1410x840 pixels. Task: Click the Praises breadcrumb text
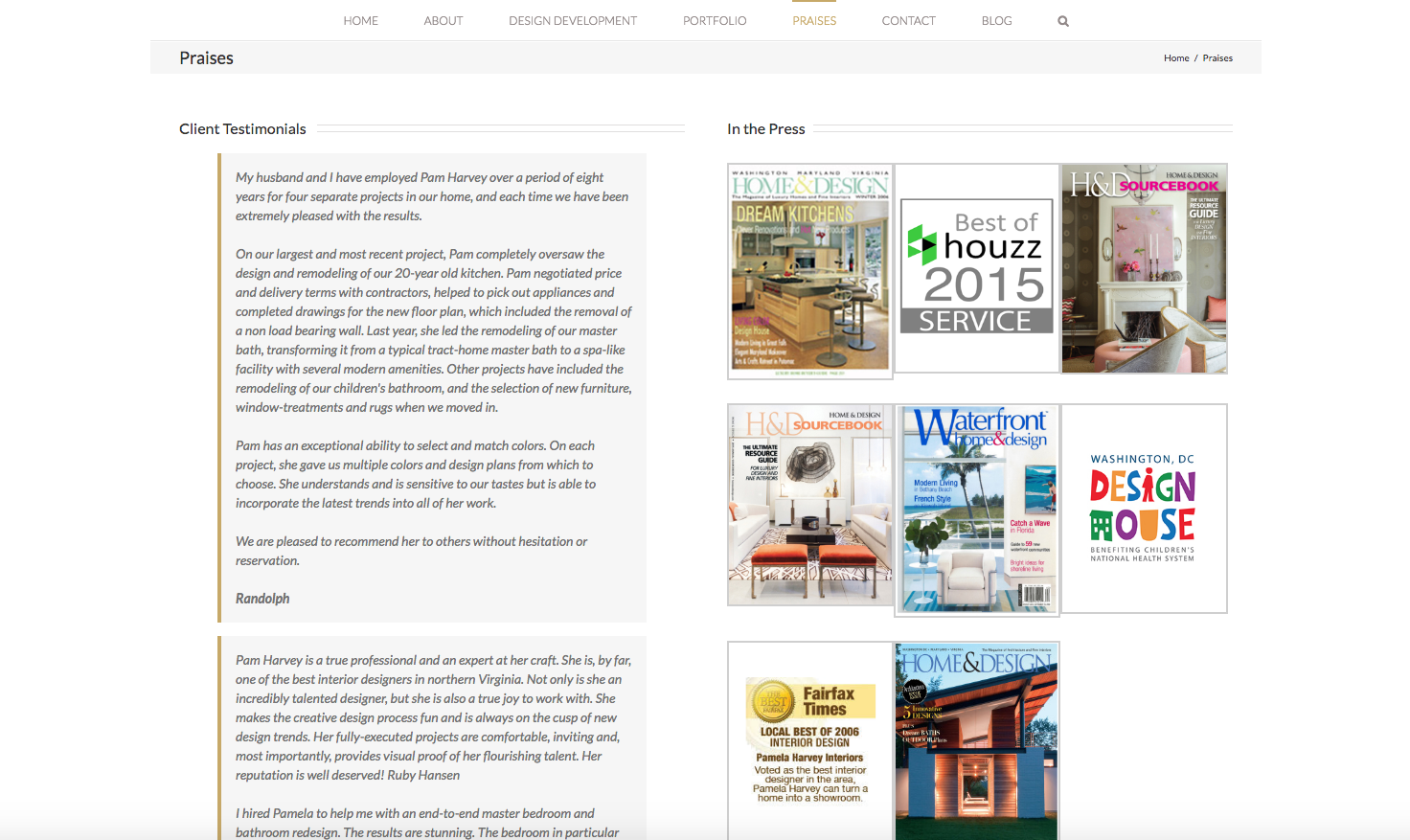tap(1217, 58)
